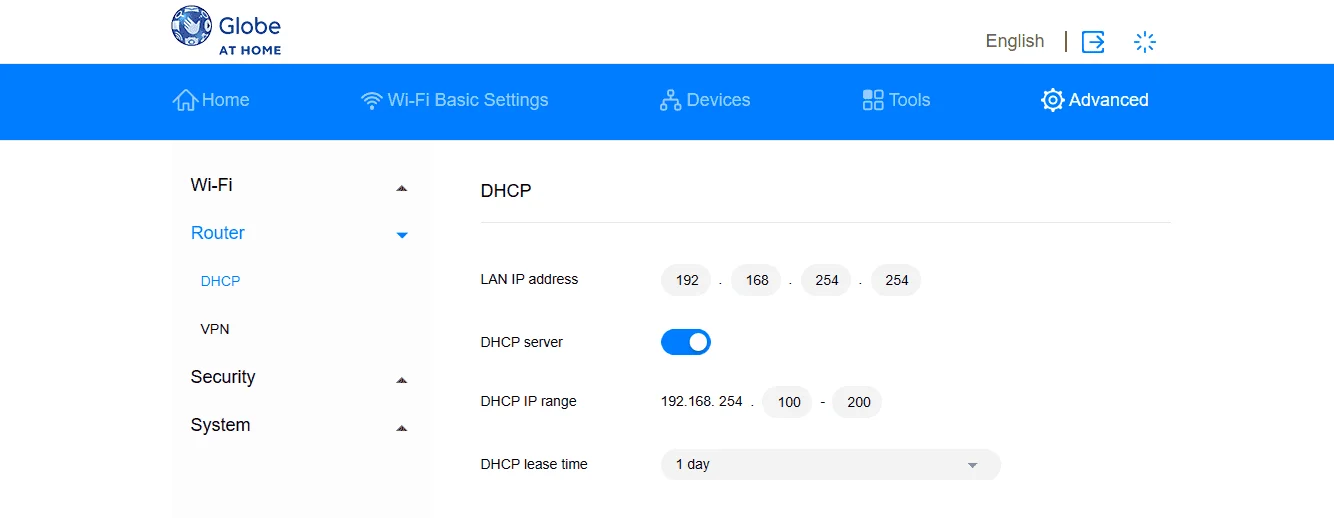Click the Advanced gear icon
Viewport: 1334px width, 518px height.
pos(1052,100)
